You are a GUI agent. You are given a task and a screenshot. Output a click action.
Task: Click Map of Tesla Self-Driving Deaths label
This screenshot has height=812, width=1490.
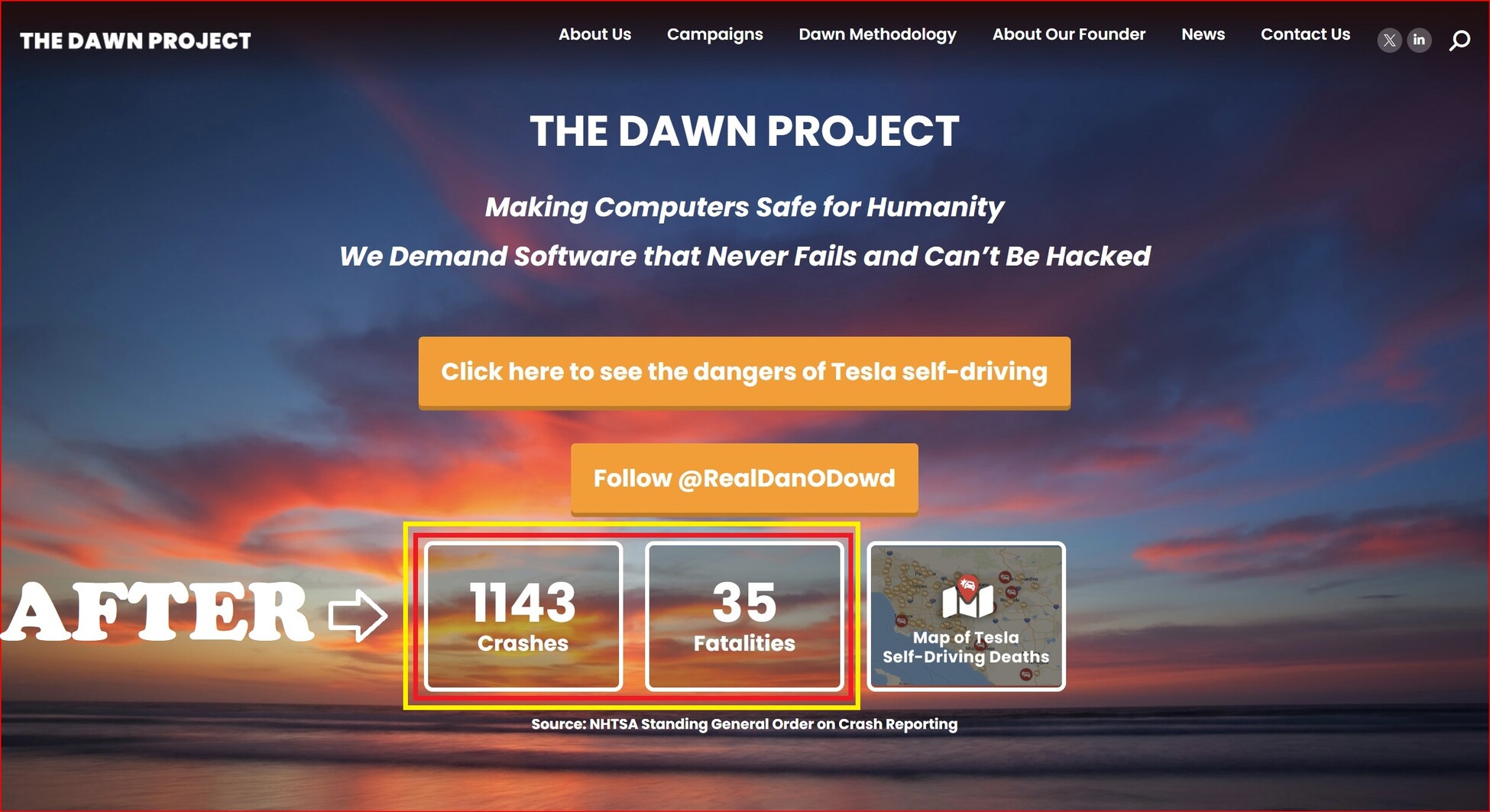click(x=966, y=647)
